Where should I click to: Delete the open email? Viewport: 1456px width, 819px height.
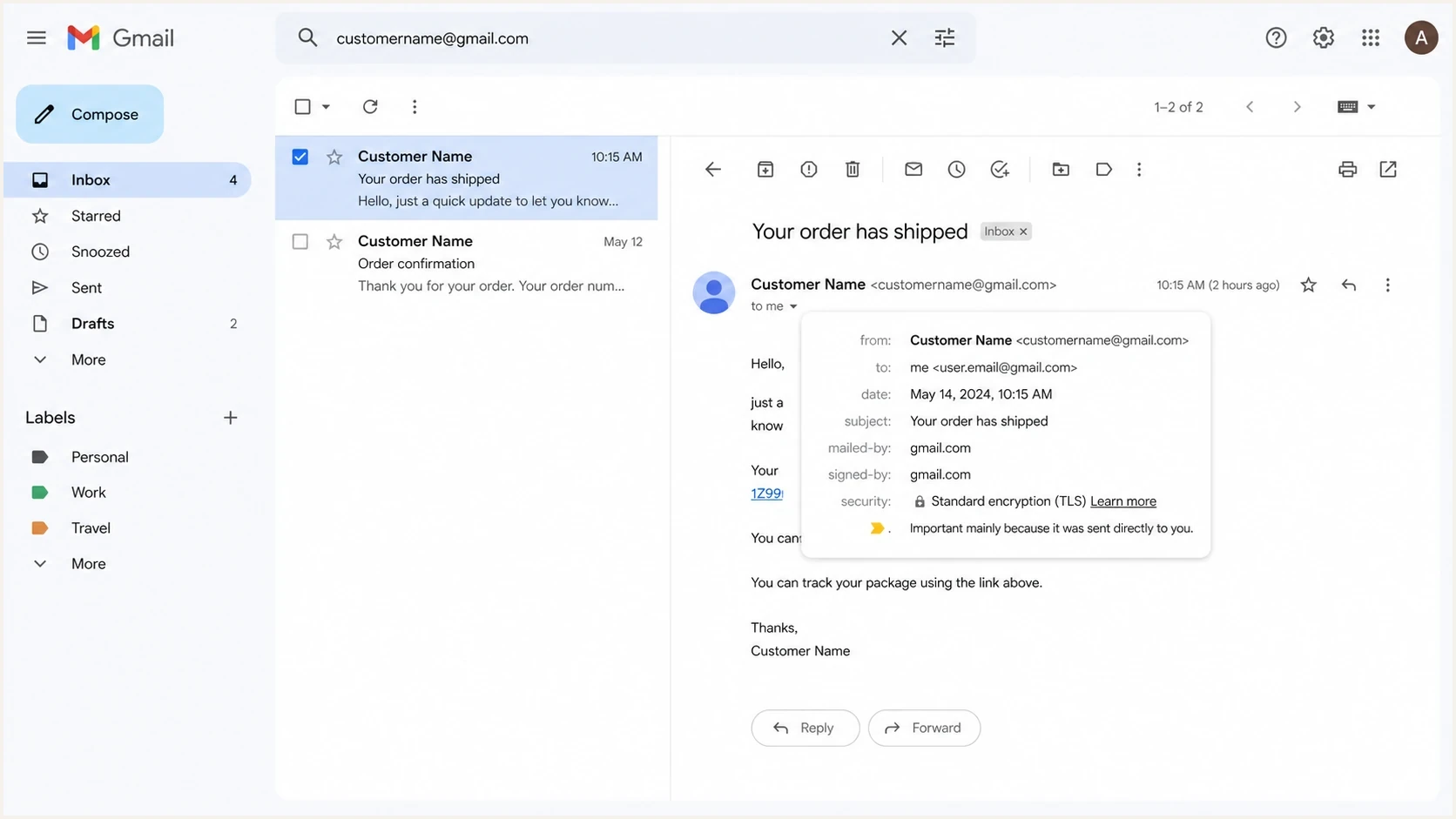tap(853, 169)
